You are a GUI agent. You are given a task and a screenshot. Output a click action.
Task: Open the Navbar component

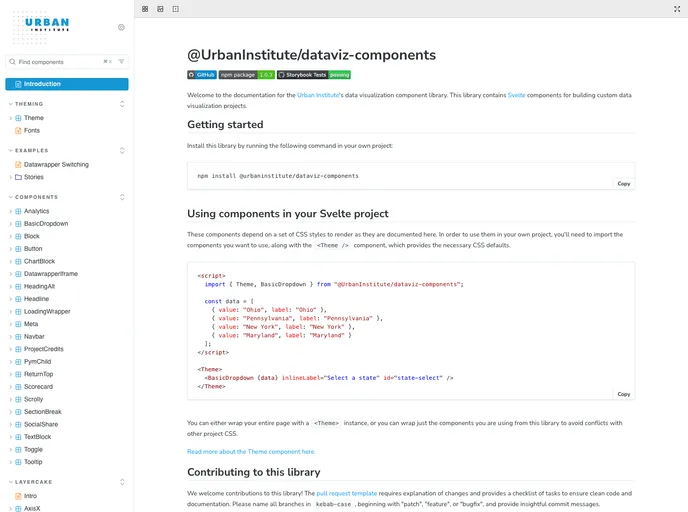point(34,337)
